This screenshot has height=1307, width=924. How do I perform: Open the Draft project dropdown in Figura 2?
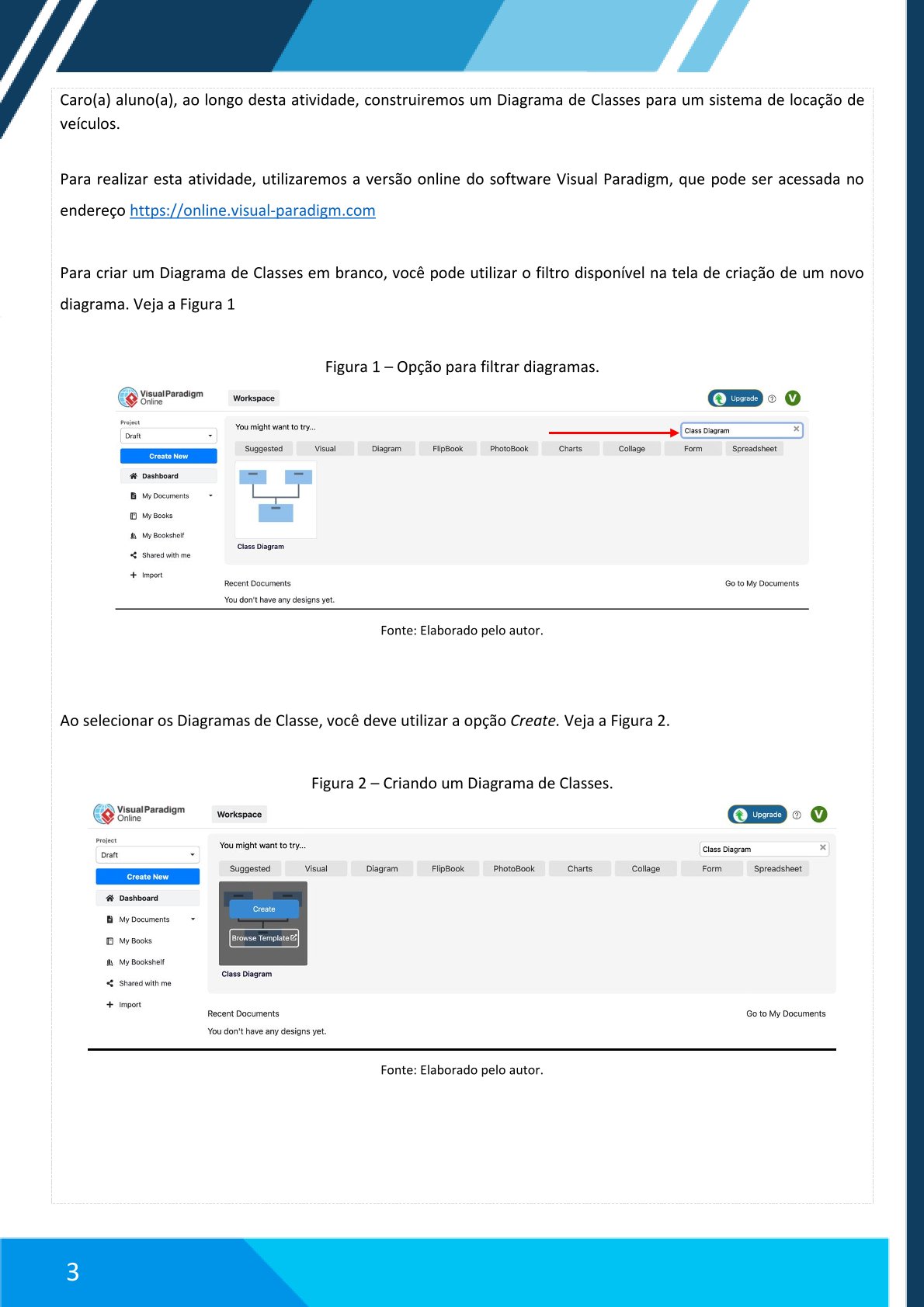coord(148,855)
